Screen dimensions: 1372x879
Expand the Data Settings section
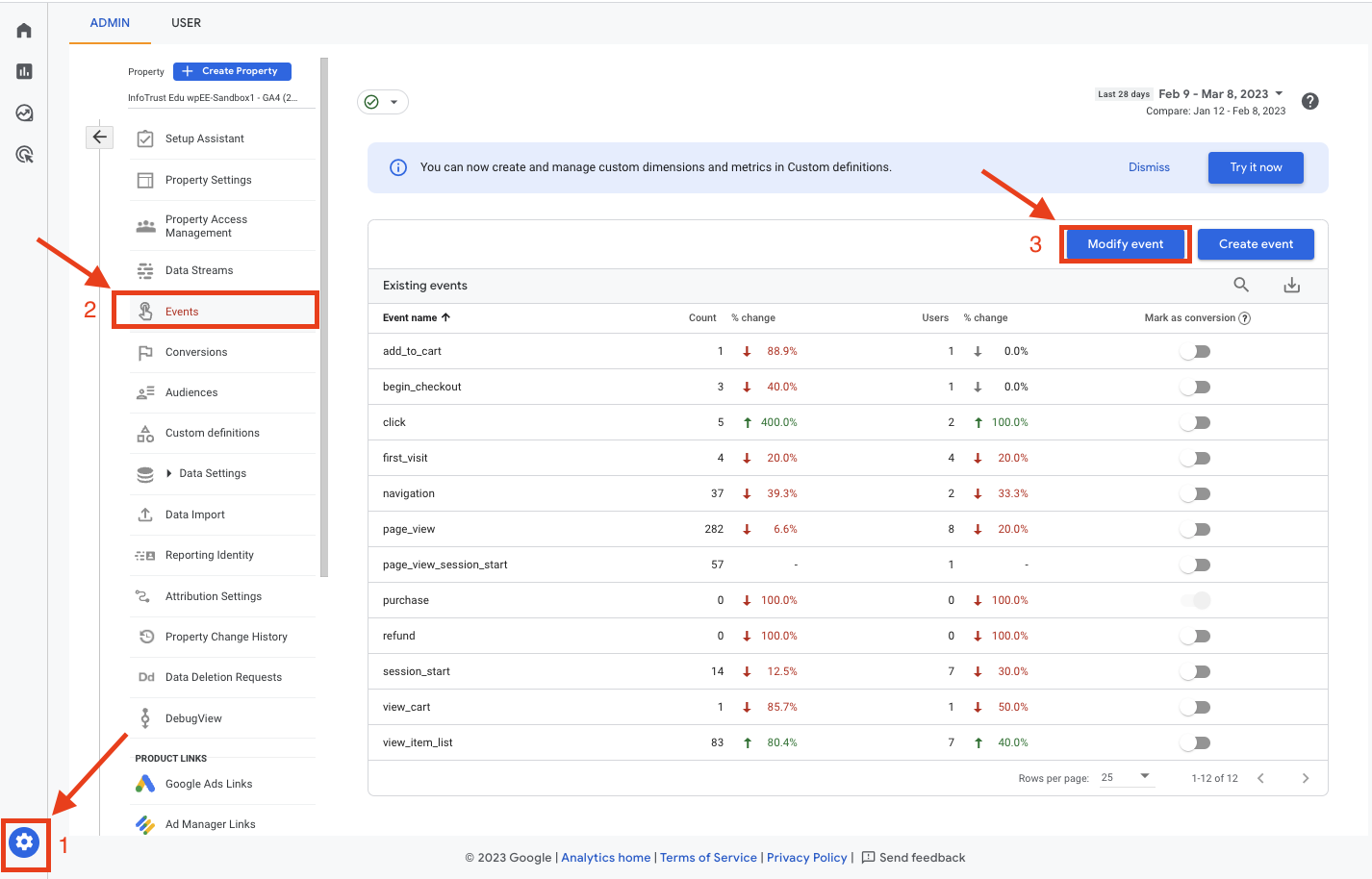[213, 473]
